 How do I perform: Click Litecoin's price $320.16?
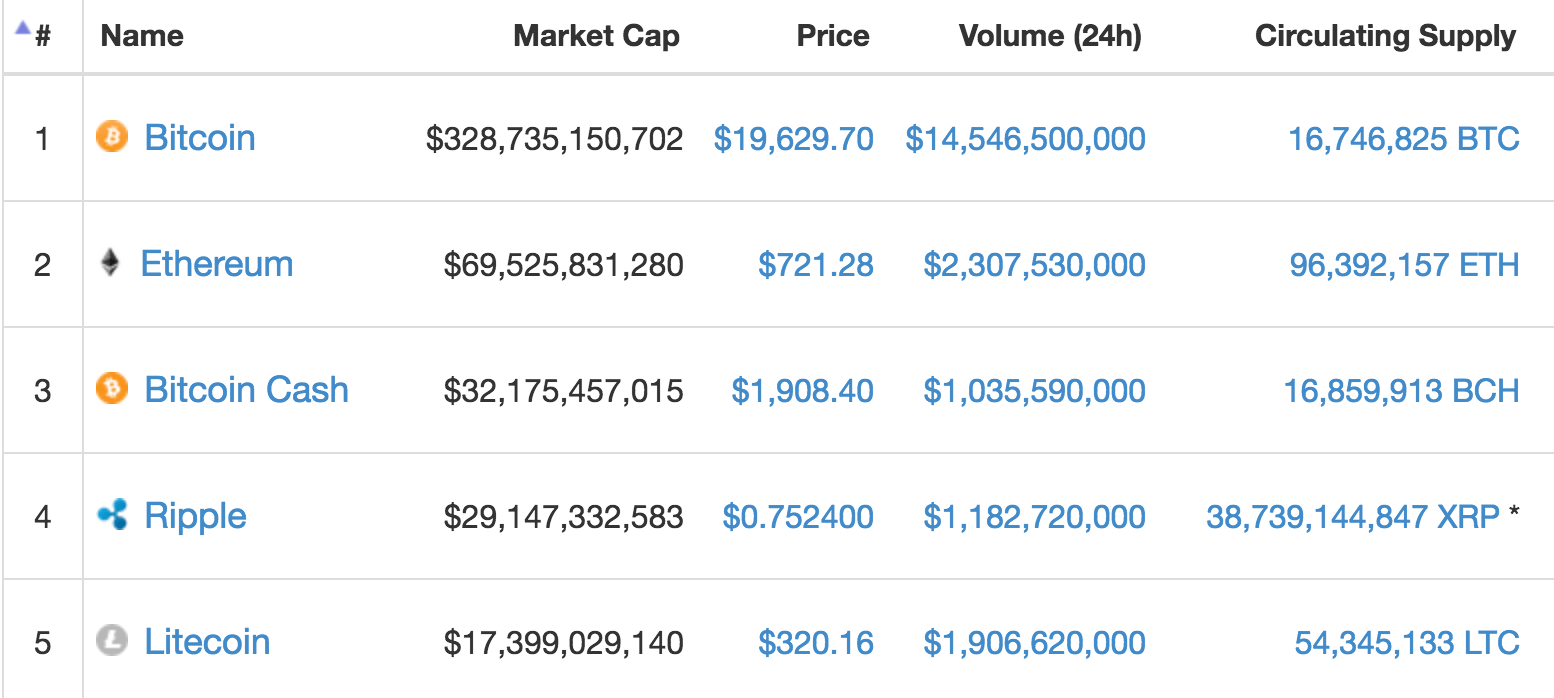[816, 642]
